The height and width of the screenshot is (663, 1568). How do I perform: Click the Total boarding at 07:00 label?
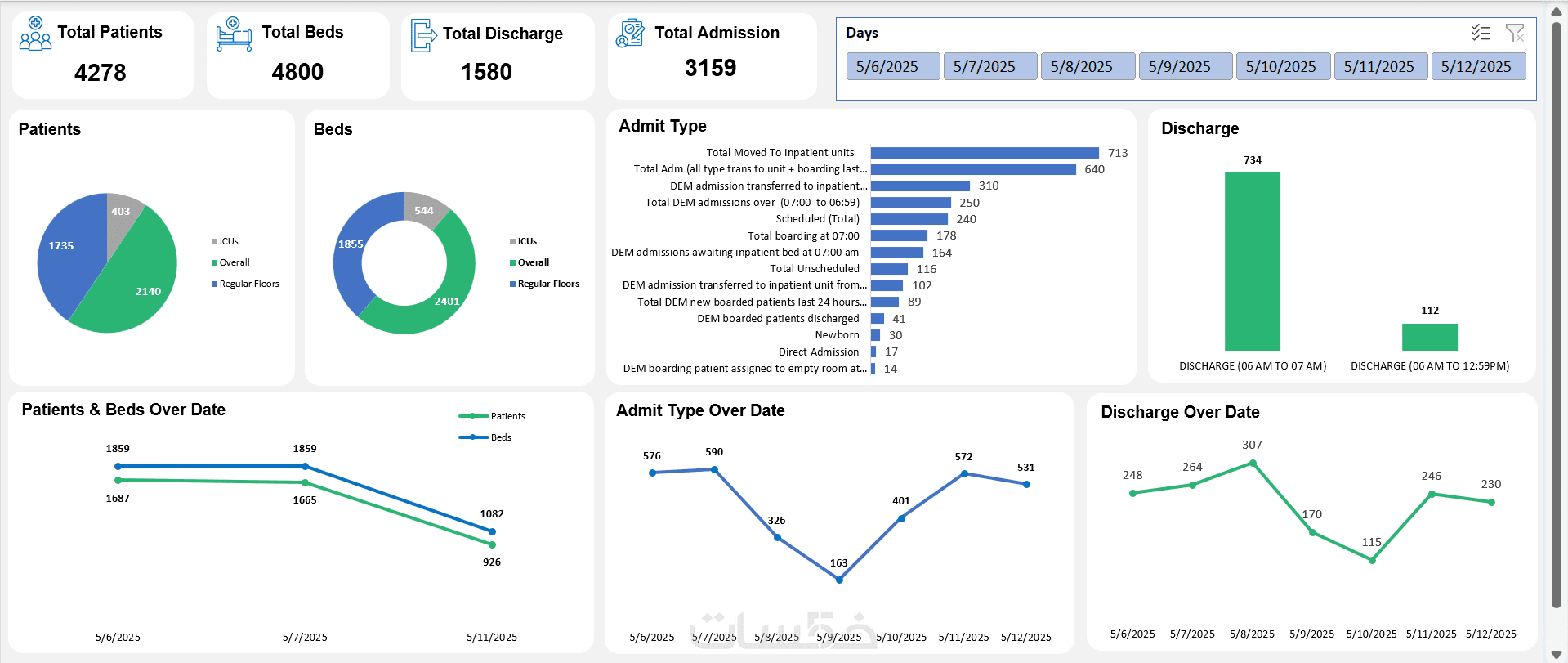(x=803, y=235)
